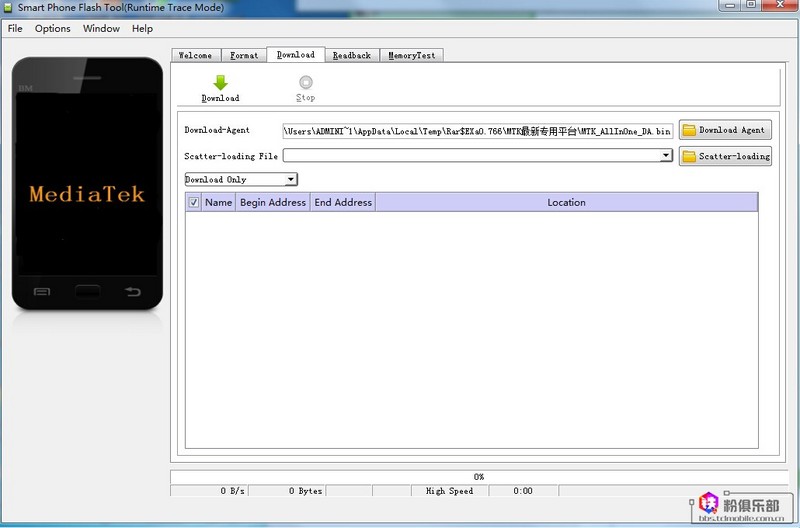Click the MediaTek phone image

pos(87,184)
